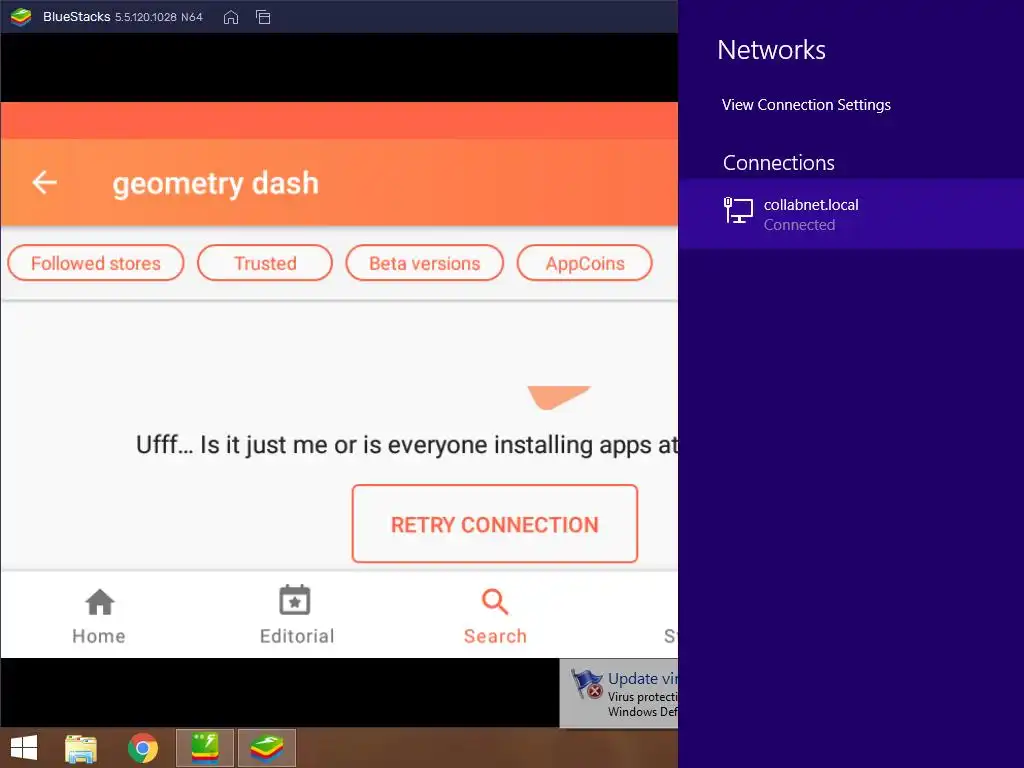Open the Home tab in bottom navigation
The width and height of the screenshot is (1024, 768).
click(99, 616)
